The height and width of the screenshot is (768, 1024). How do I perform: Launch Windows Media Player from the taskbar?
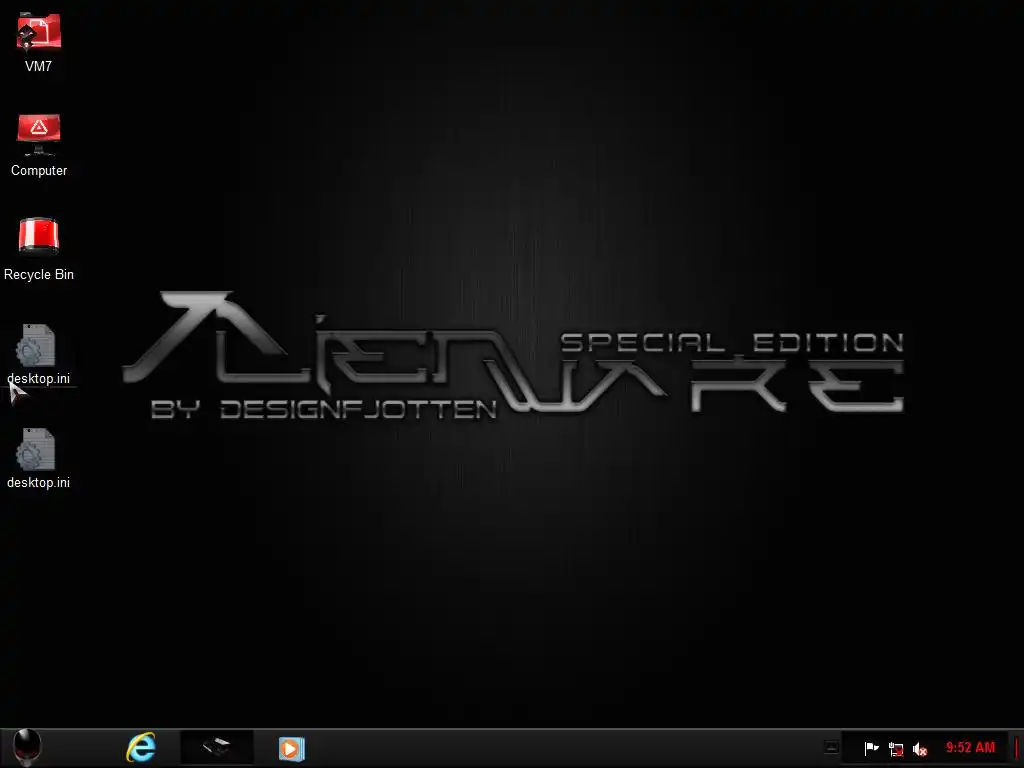tap(291, 748)
